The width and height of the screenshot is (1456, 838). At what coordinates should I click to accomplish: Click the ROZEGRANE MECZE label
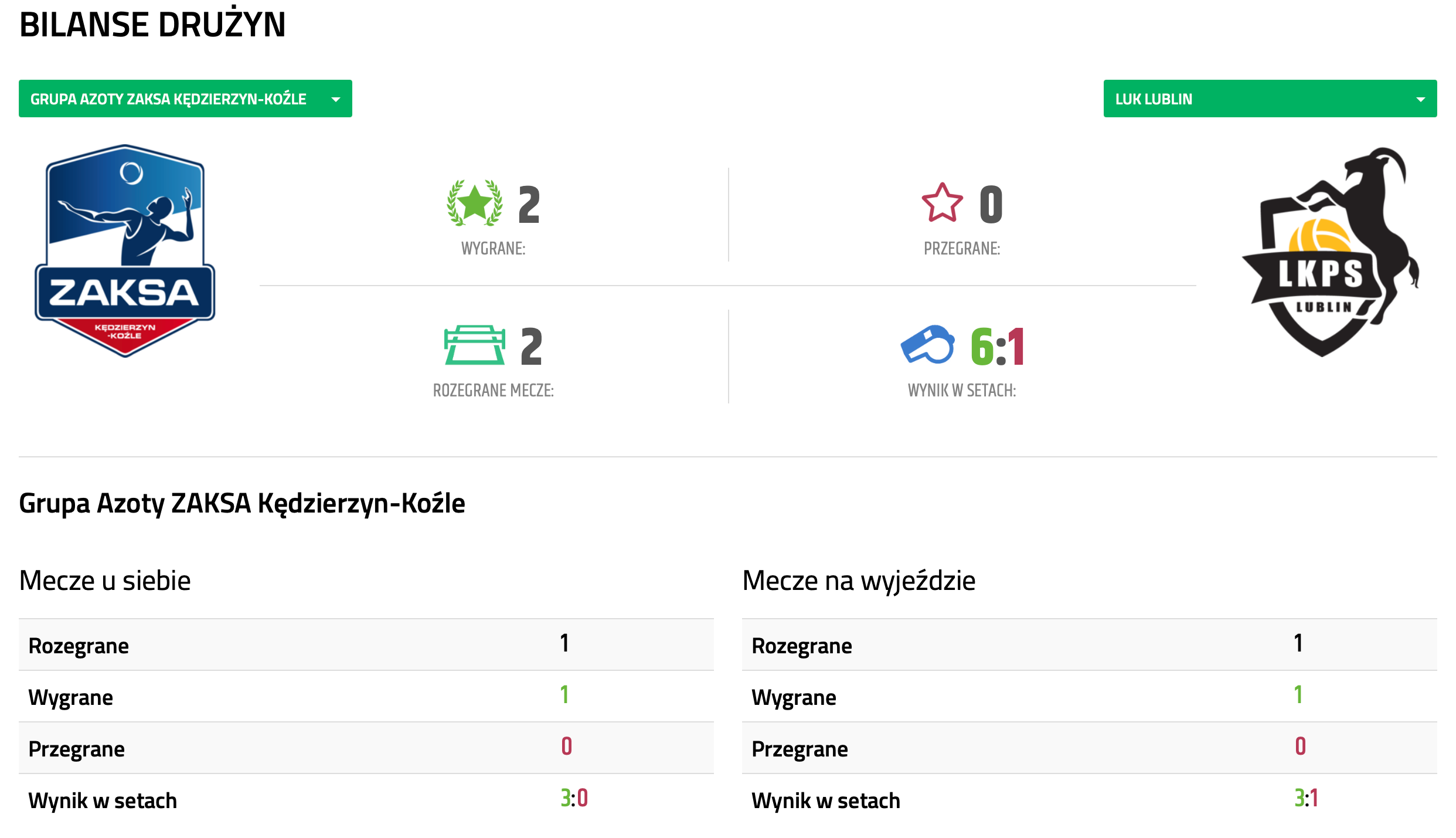[493, 391]
